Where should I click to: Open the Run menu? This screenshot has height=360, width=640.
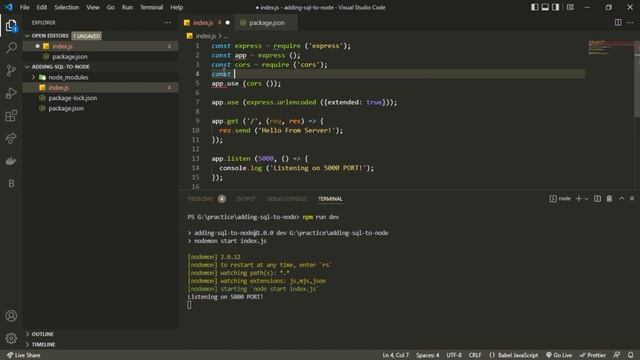tap(127, 7)
